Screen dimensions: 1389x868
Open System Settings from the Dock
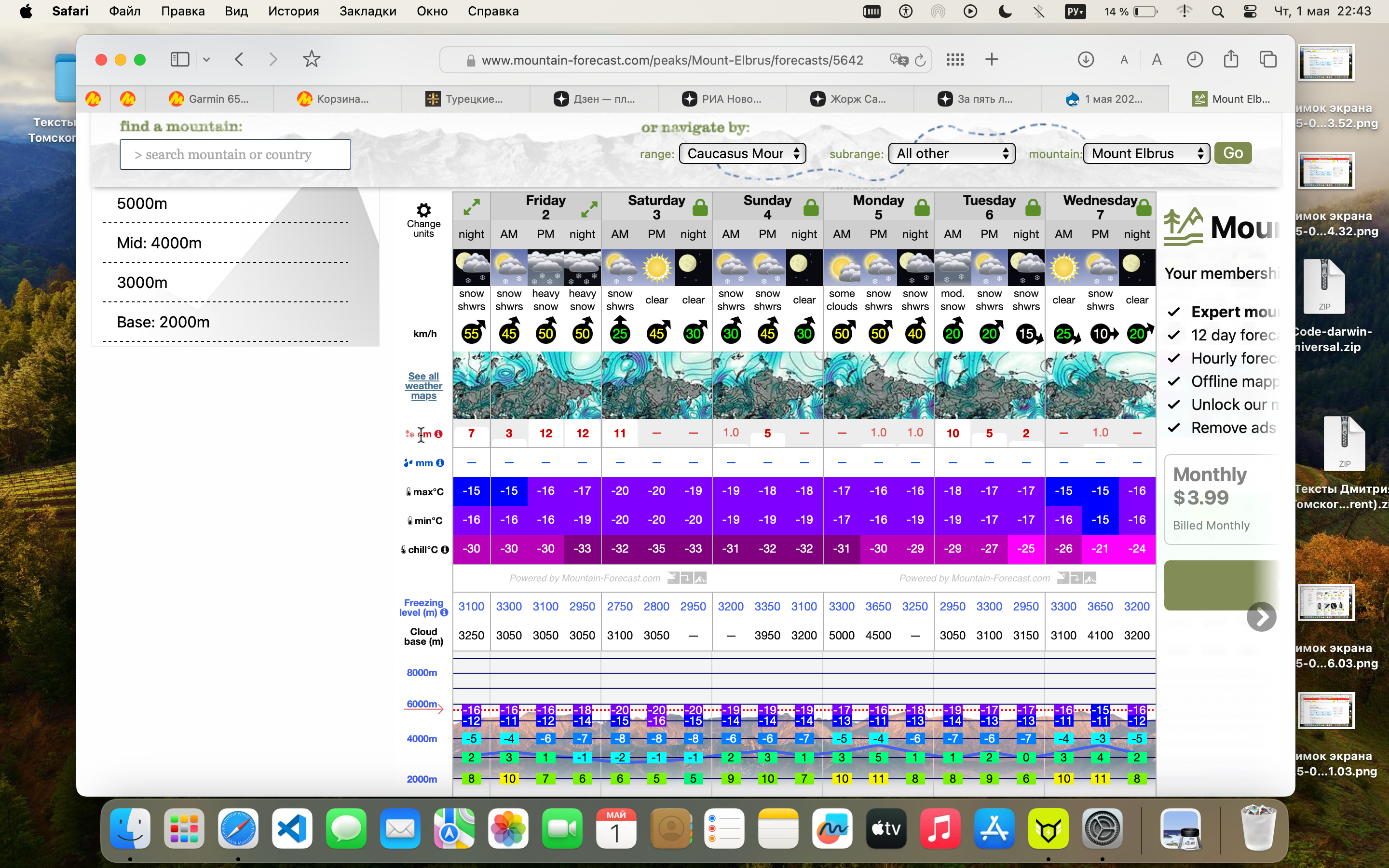tap(1102, 828)
